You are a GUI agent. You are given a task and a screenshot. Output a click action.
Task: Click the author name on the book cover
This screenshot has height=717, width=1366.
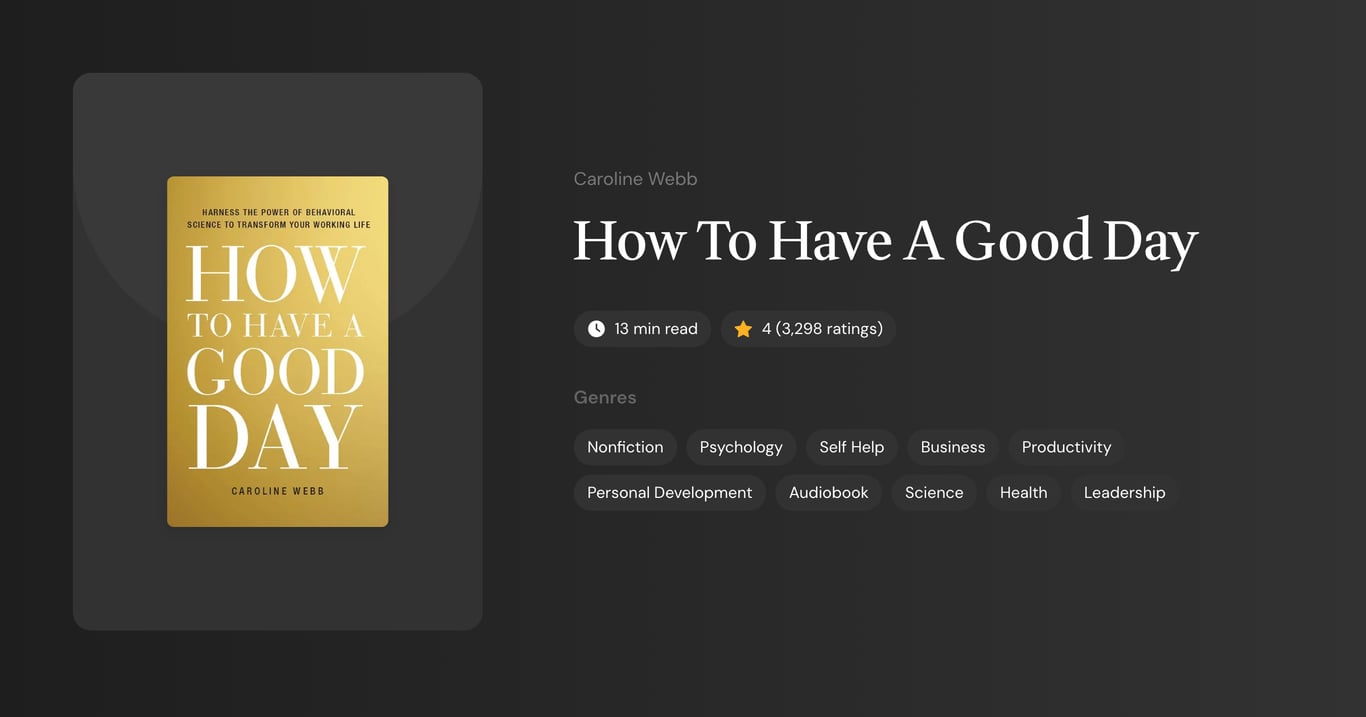click(x=277, y=490)
